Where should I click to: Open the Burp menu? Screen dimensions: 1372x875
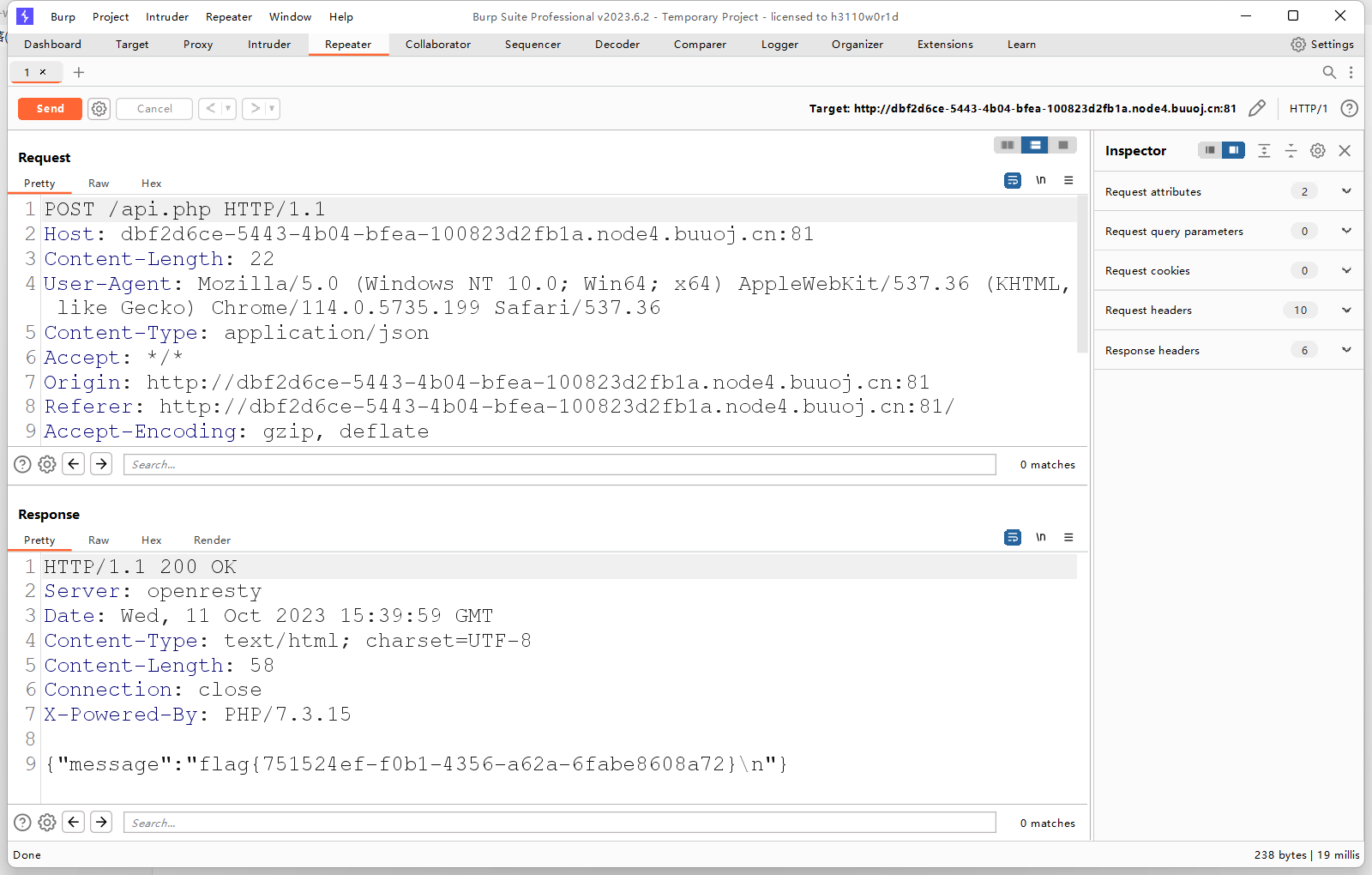[x=63, y=17]
